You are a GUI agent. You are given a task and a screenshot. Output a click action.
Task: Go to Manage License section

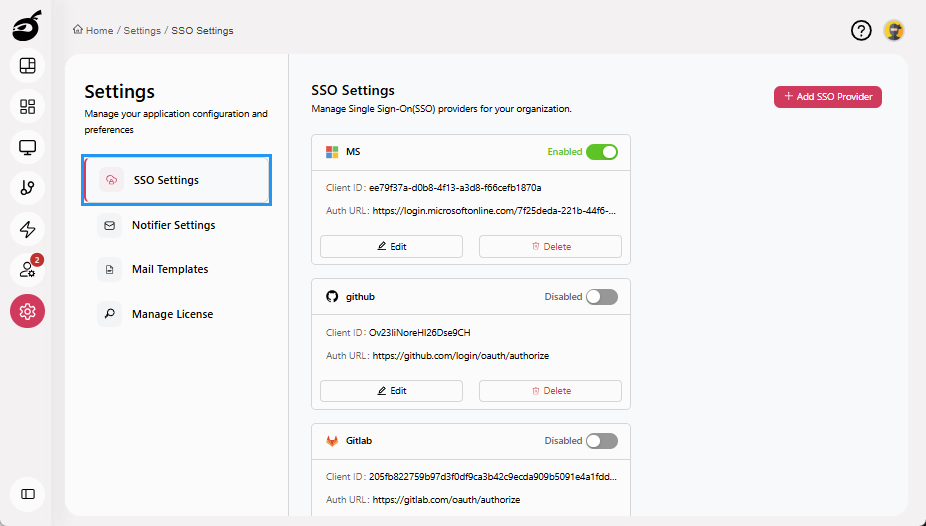[x=172, y=314]
